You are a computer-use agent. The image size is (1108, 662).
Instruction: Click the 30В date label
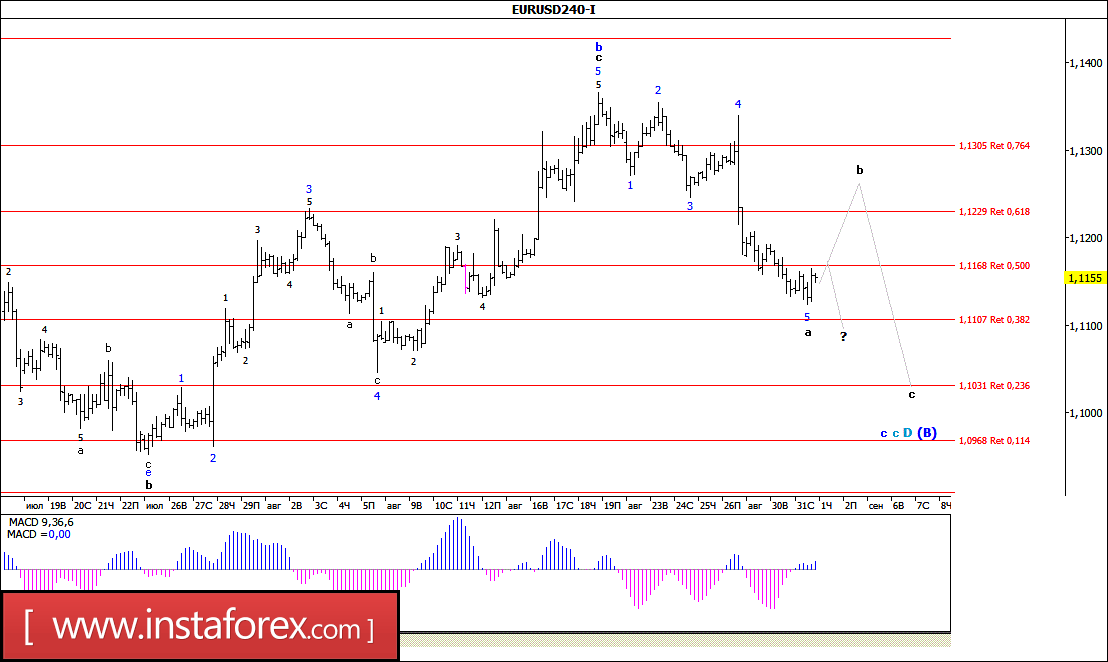tap(779, 506)
